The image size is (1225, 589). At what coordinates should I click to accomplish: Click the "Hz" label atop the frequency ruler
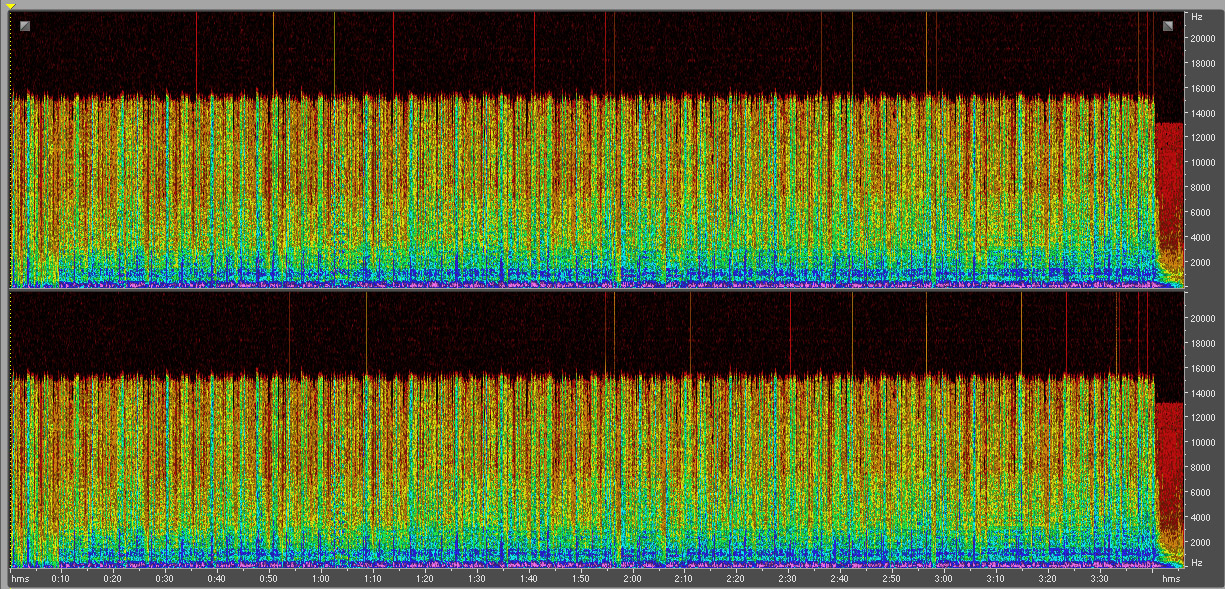click(1196, 17)
